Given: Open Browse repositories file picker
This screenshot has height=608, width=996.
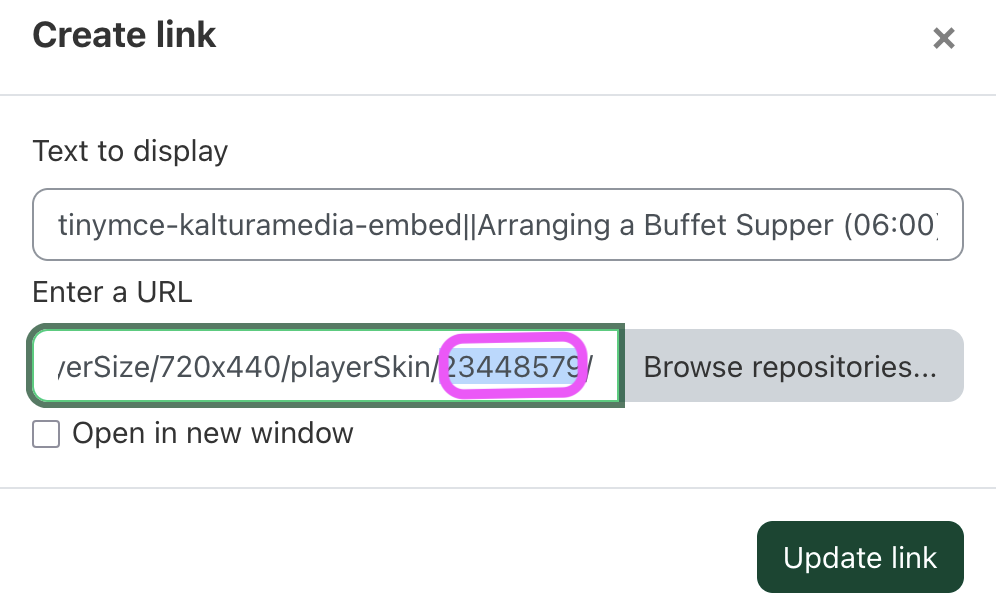Looking at the screenshot, I should (x=790, y=367).
